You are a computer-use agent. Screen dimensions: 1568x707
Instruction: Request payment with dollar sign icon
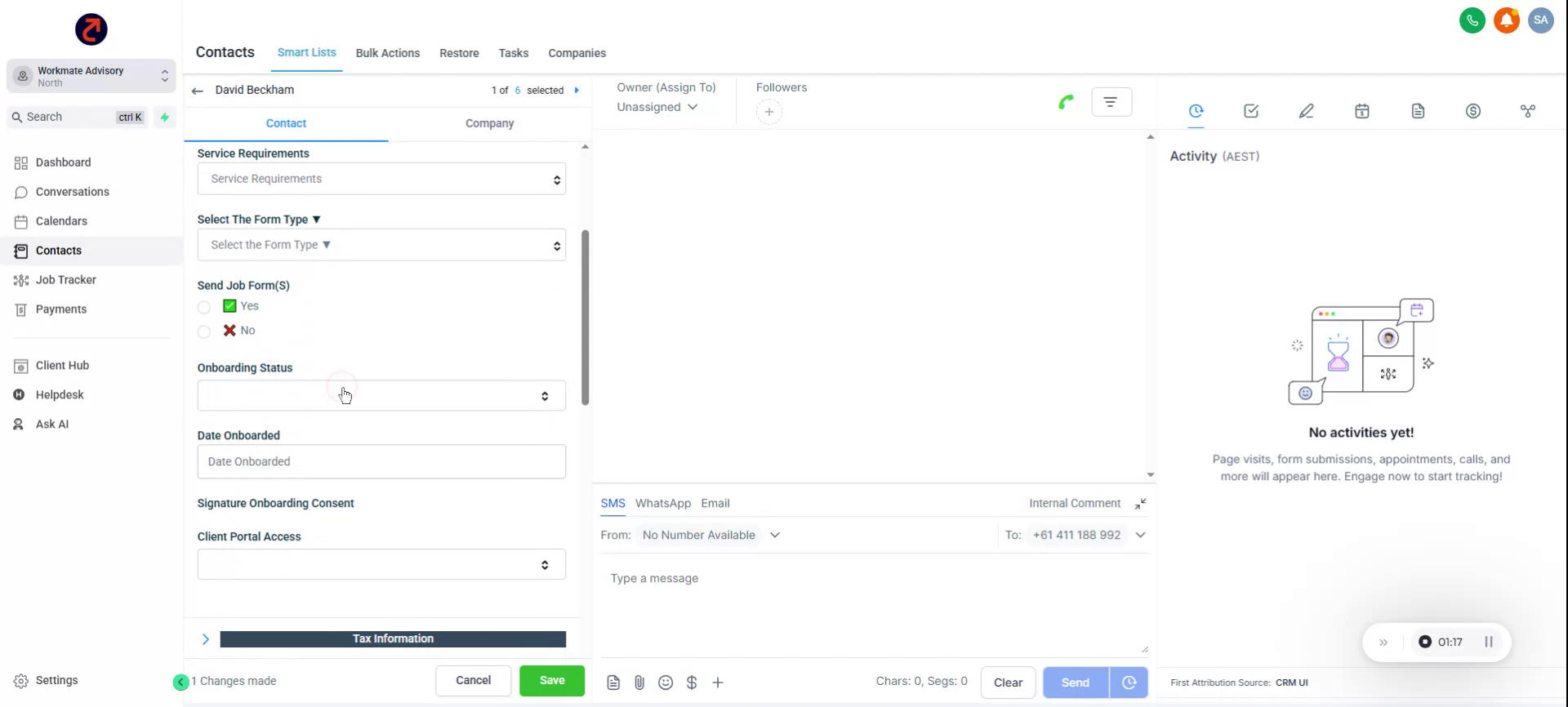[x=692, y=683]
